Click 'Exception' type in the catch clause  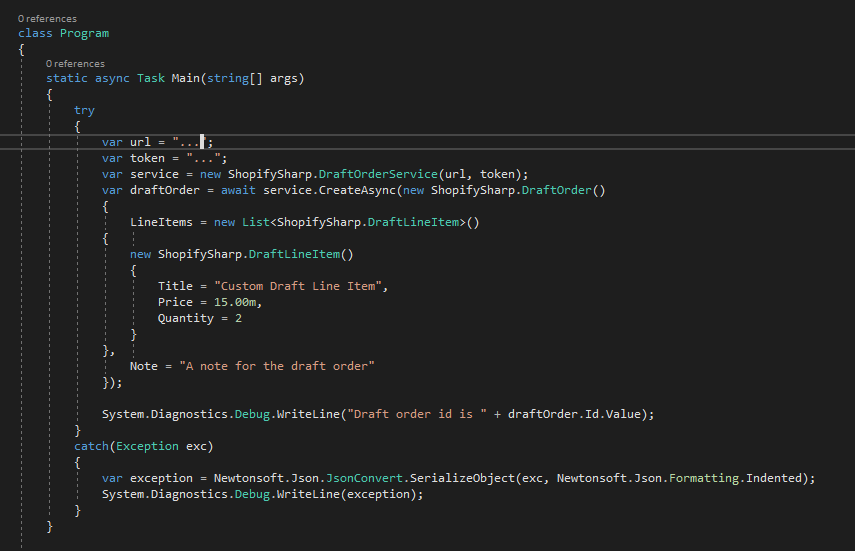(147, 446)
